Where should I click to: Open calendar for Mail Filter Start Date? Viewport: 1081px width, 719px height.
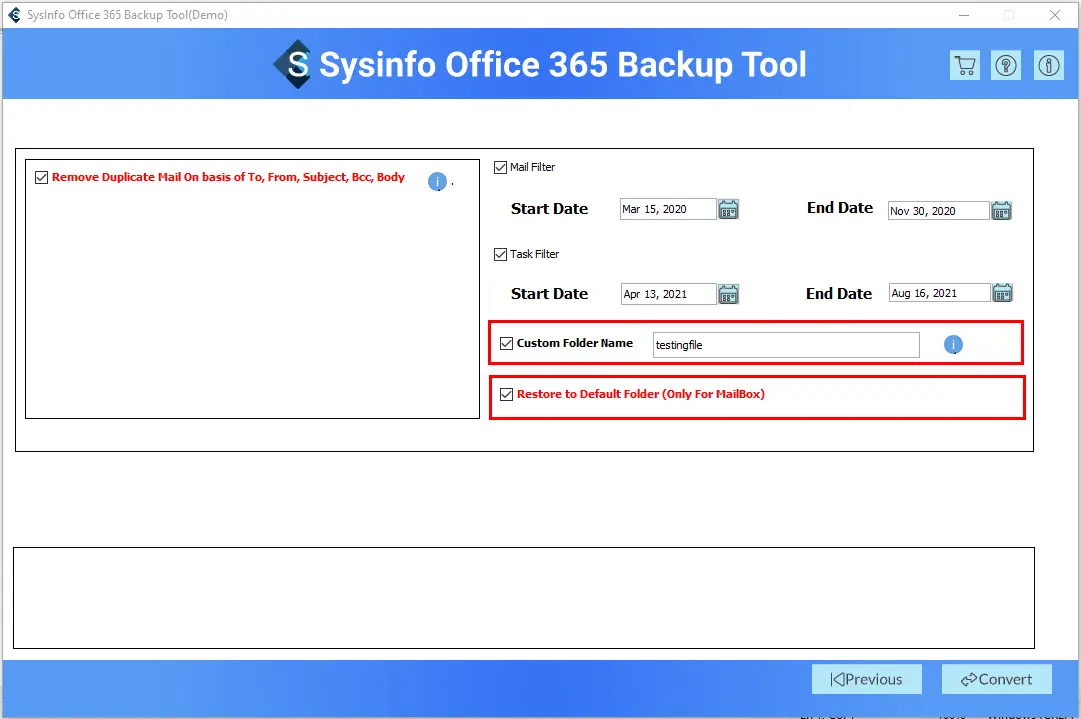728,209
